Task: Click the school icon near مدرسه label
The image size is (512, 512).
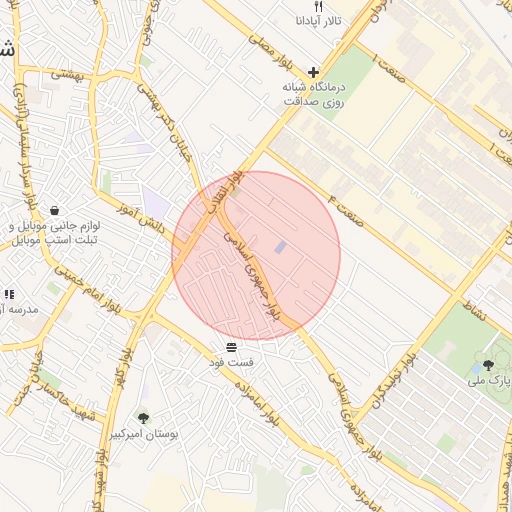Action: [x=9, y=294]
